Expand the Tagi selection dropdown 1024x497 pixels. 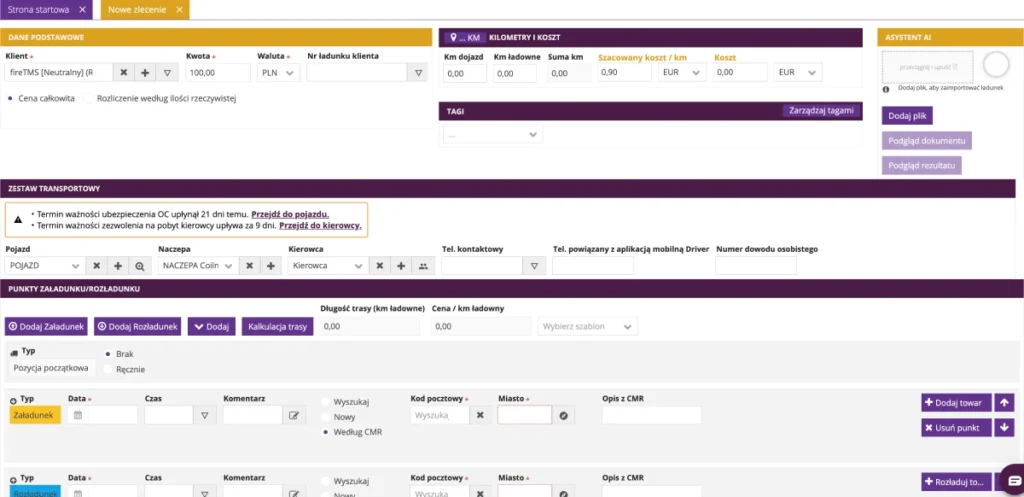(493, 135)
